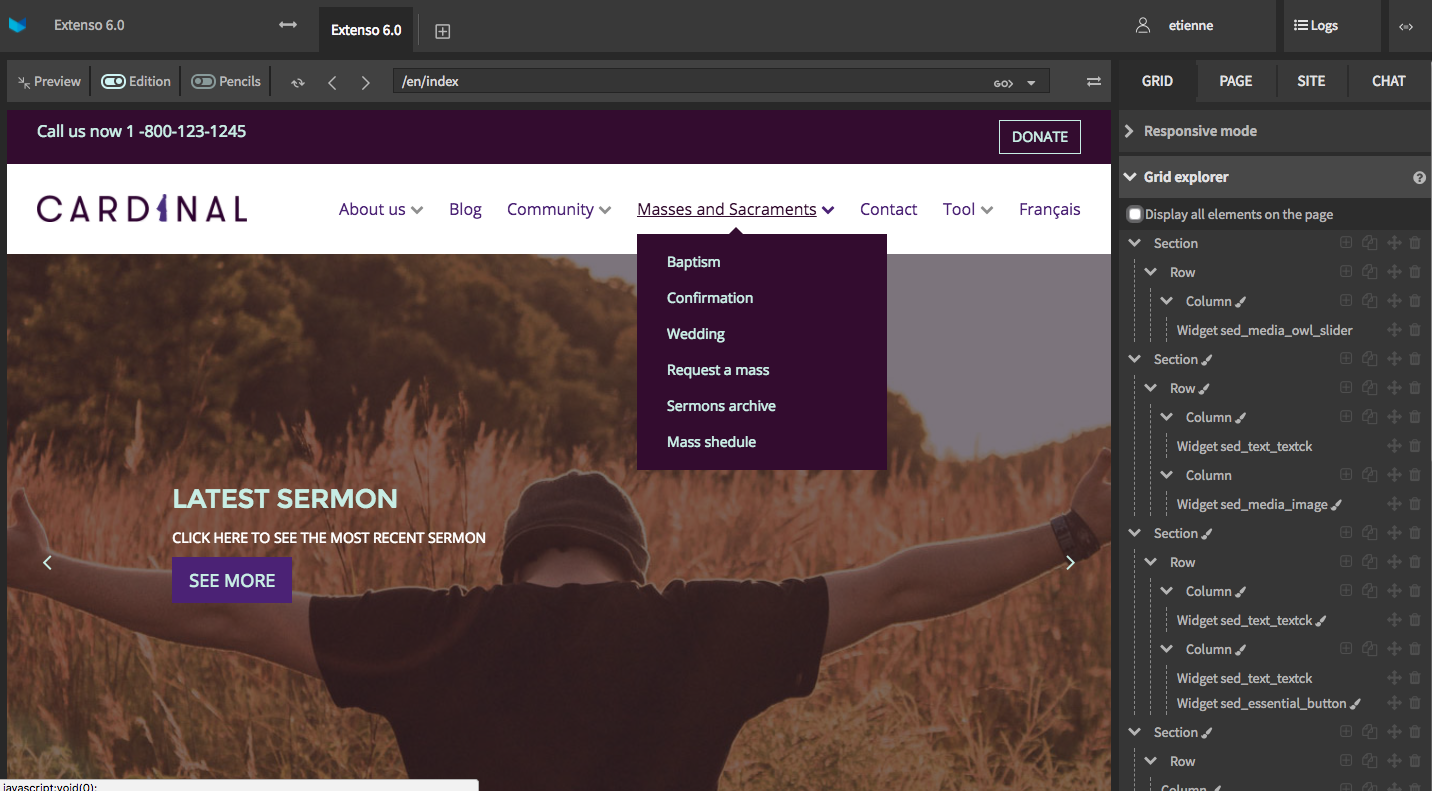Image resolution: width=1432 pixels, height=791 pixels.
Task: Add element to Column above sed_media_owl_slider
Action: (x=1346, y=301)
